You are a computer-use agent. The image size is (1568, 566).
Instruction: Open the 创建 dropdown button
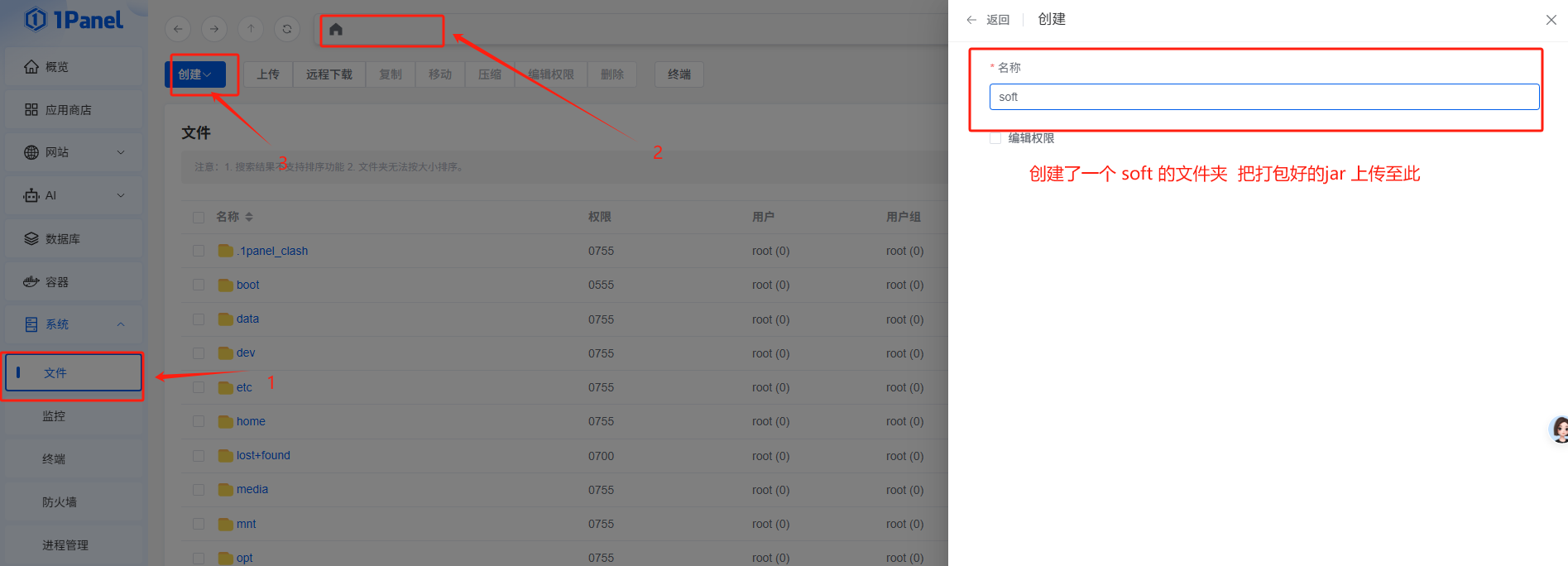(x=195, y=74)
